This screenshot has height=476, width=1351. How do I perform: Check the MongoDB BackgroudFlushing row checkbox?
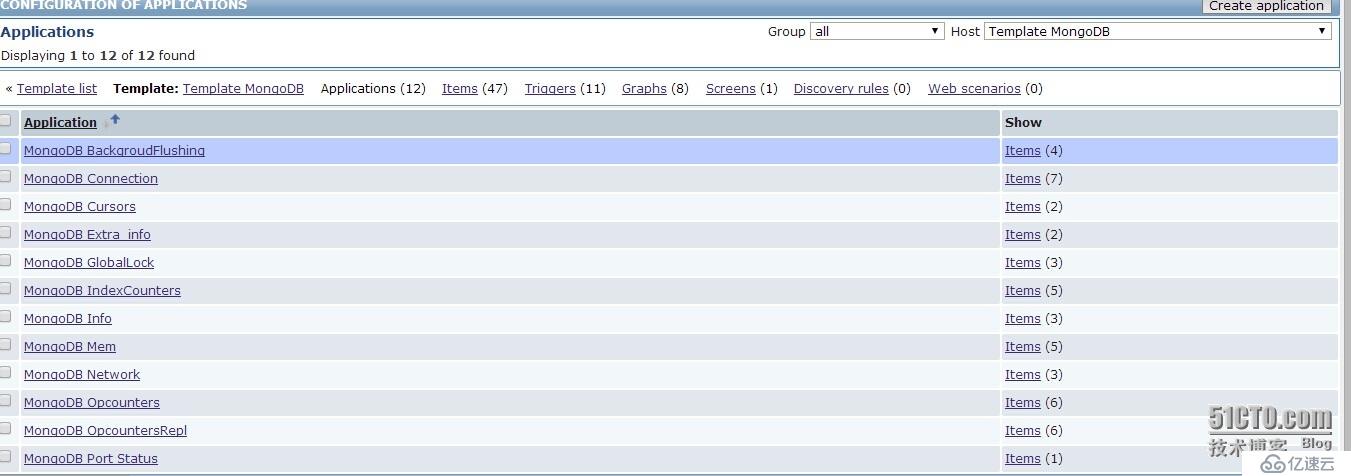coord(6,148)
